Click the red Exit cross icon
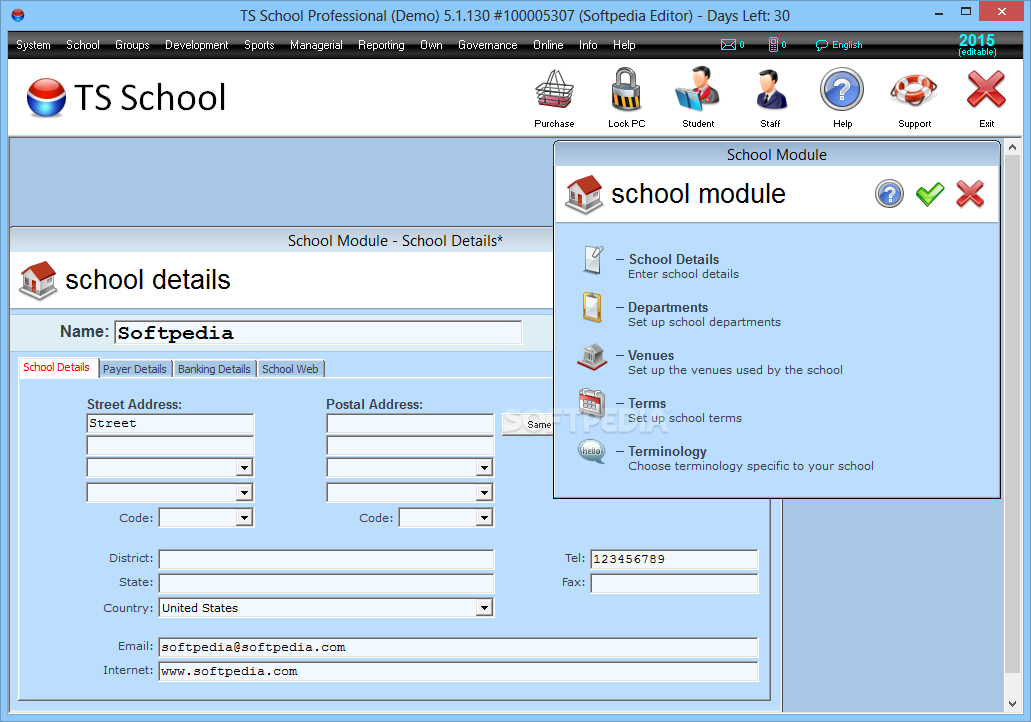This screenshot has height=722, width=1031. tap(986, 89)
